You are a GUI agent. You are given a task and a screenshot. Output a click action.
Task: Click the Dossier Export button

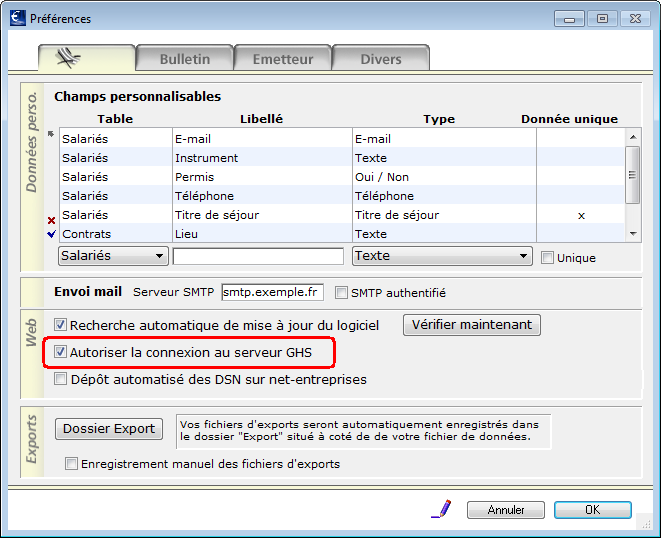109,429
